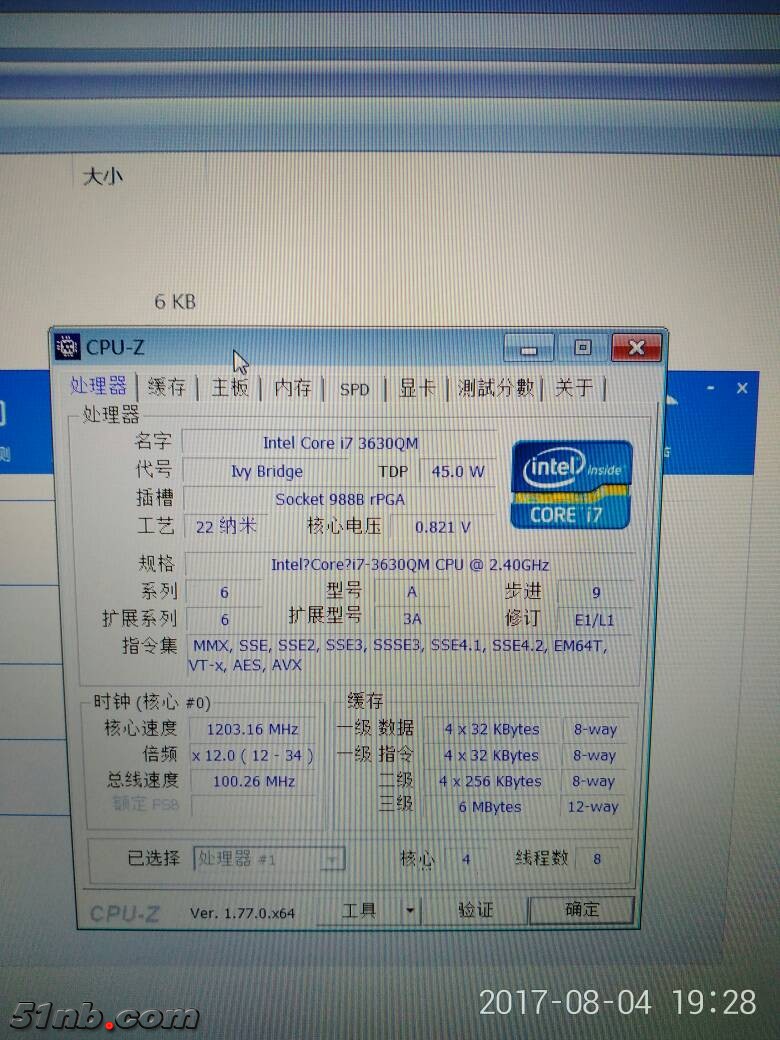Viewport: 780px width, 1040px height.
Task: Click the multiplier x 12.0 ( 12 - 34 )
Action: [252, 755]
